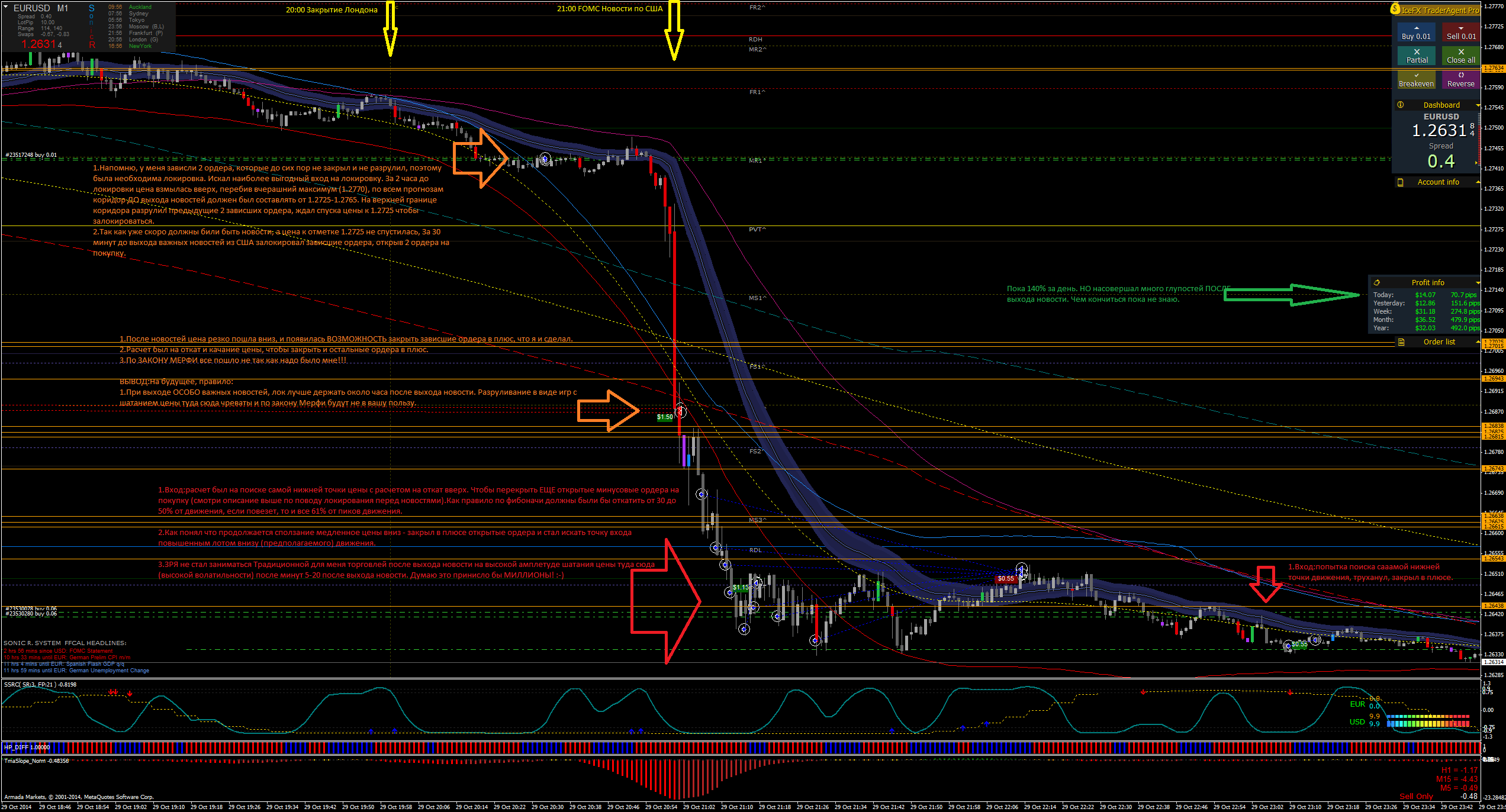This screenshot has width=1506, height=812.
Task: Click the EUR currency strength bar
Action: (1428, 717)
